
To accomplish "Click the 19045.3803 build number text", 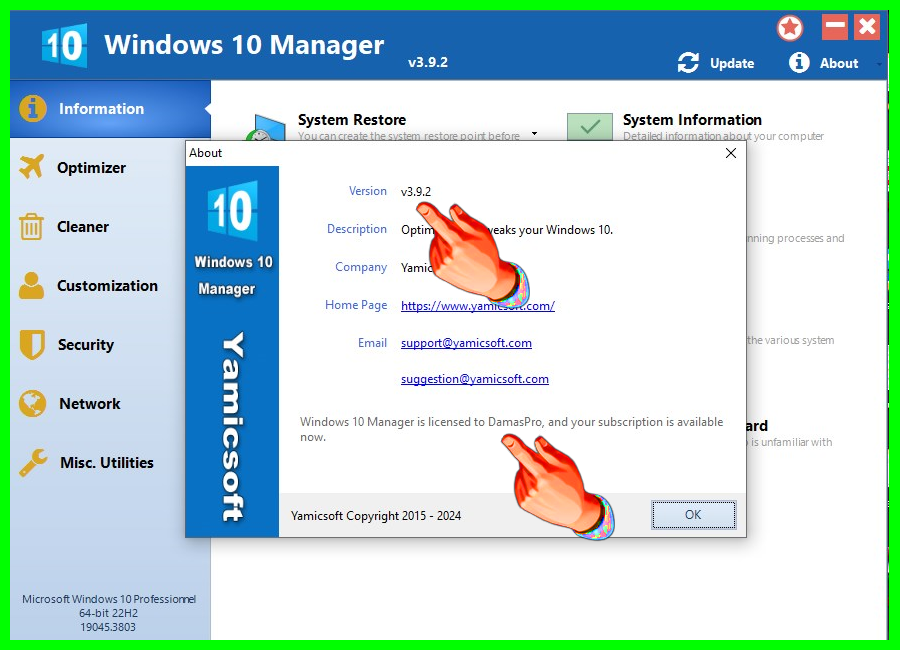I will tap(108, 627).
